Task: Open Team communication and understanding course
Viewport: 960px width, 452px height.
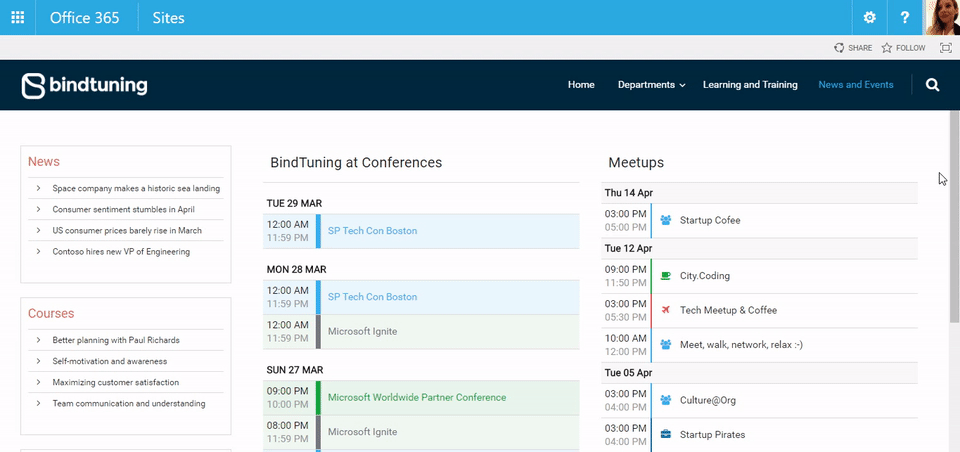Action: tap(129, 404)
